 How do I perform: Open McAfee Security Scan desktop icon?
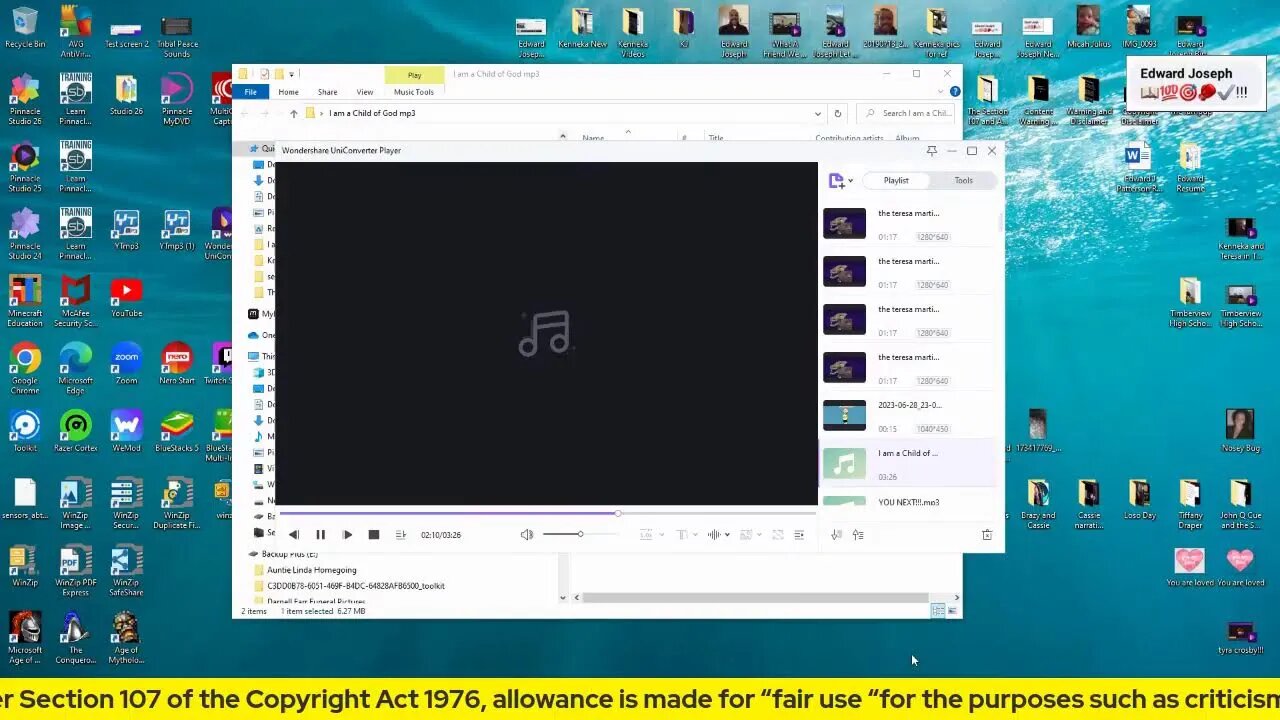point(76,302)
